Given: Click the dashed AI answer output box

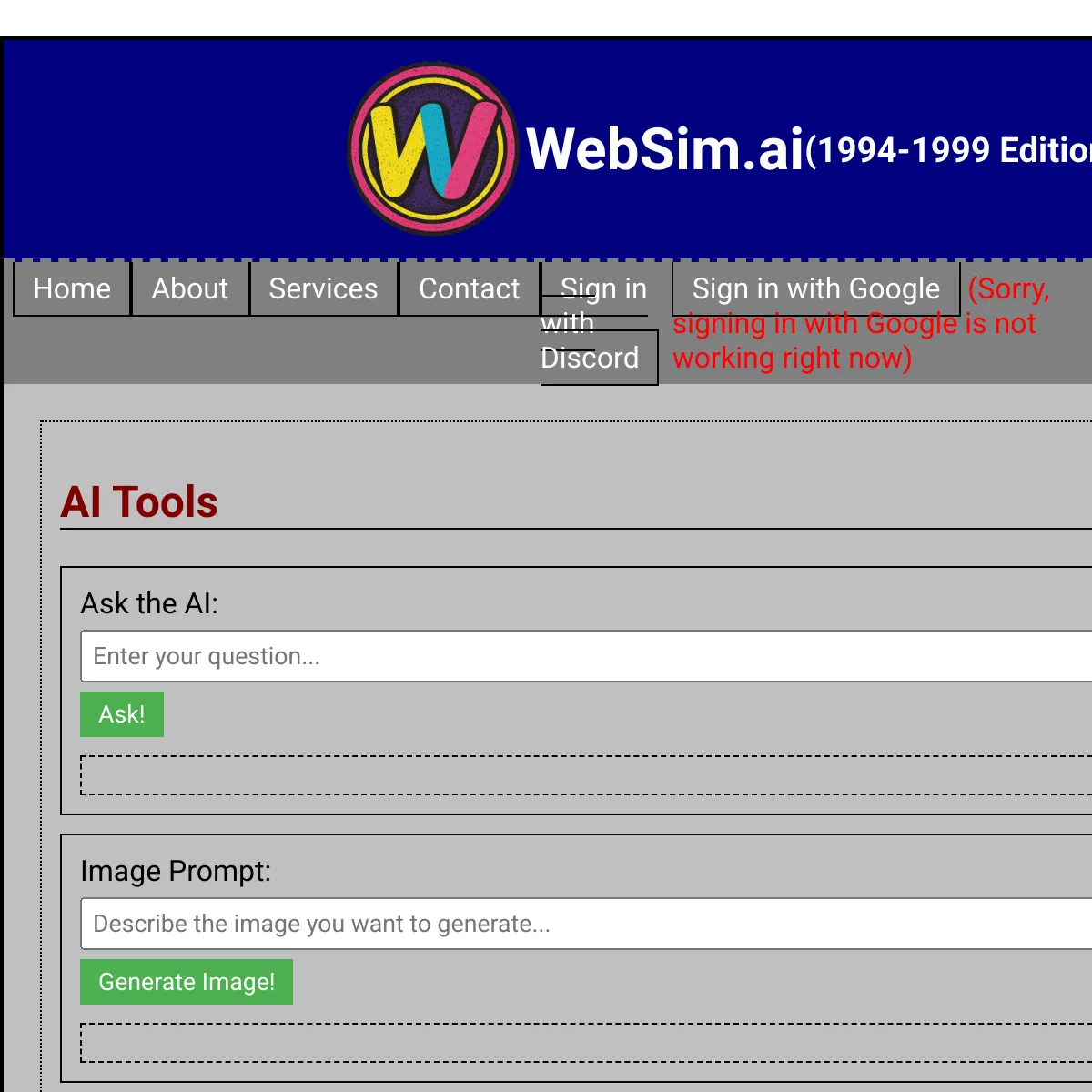Looking at the screenshot, I should pyautogui.click(x=586, y=775).
